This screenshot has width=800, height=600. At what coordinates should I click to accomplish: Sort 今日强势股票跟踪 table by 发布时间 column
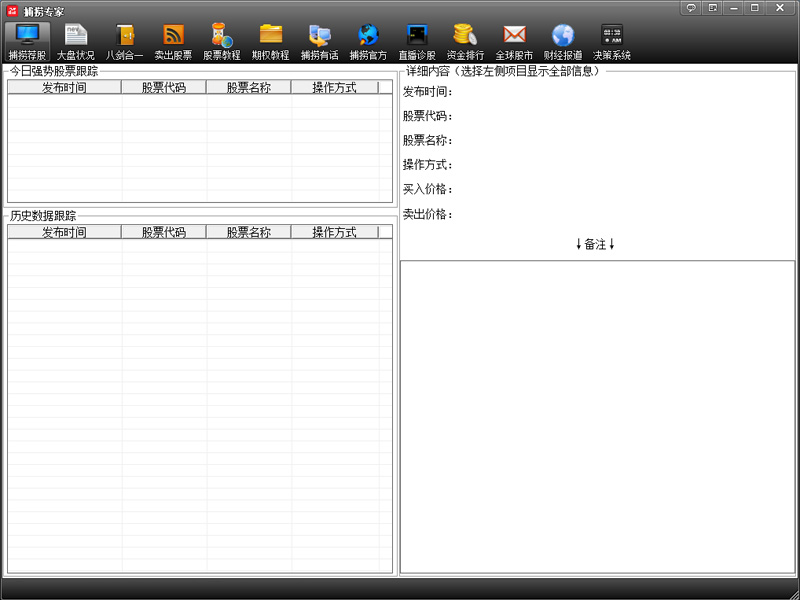pyautogui.click(x=64, y=88)
